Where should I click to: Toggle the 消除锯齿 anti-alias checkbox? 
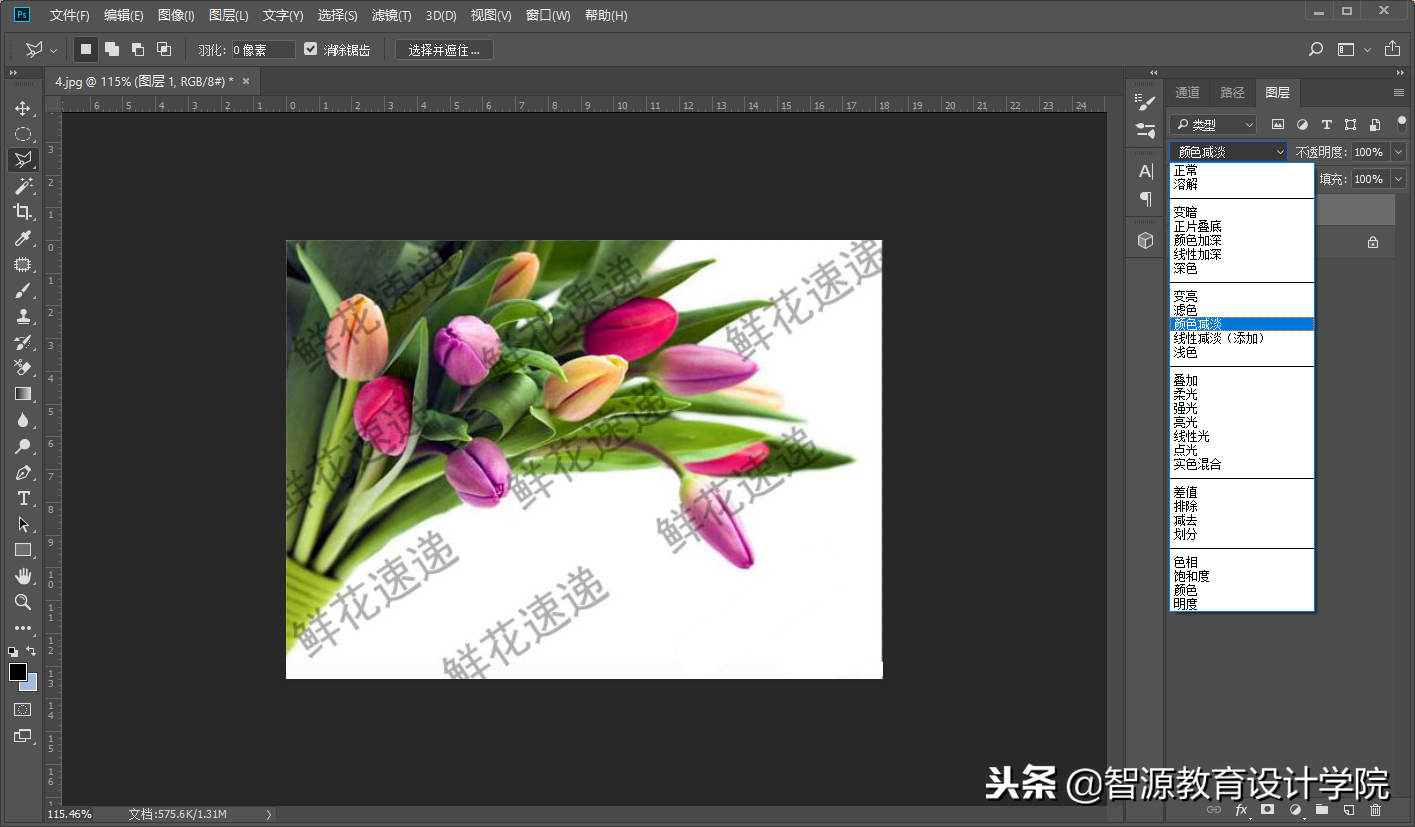310,49
